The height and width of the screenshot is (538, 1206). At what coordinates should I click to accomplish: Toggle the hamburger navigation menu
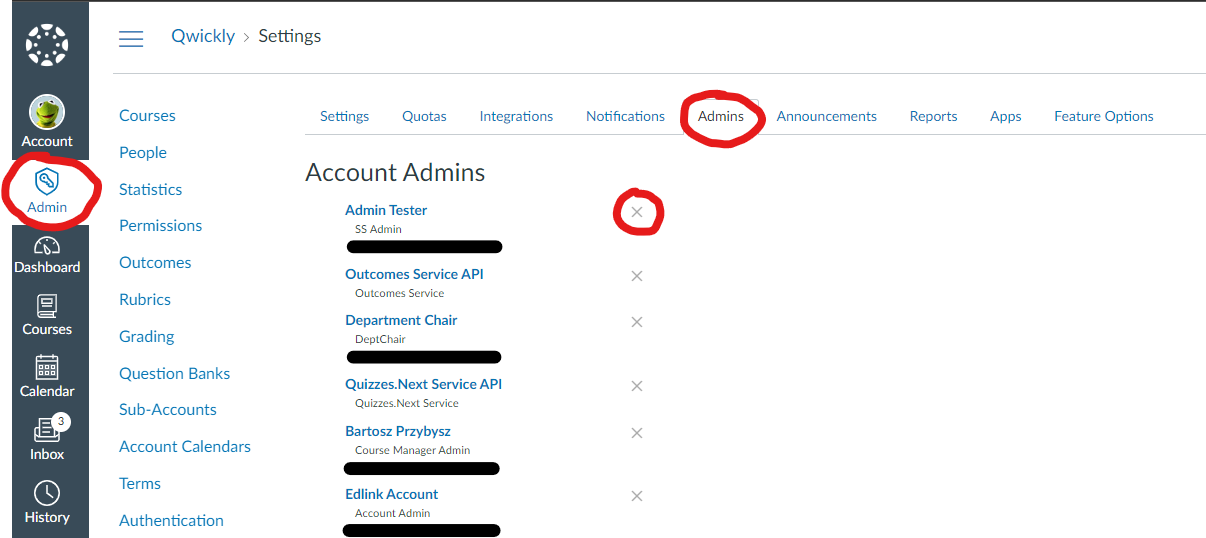[131, 38]
